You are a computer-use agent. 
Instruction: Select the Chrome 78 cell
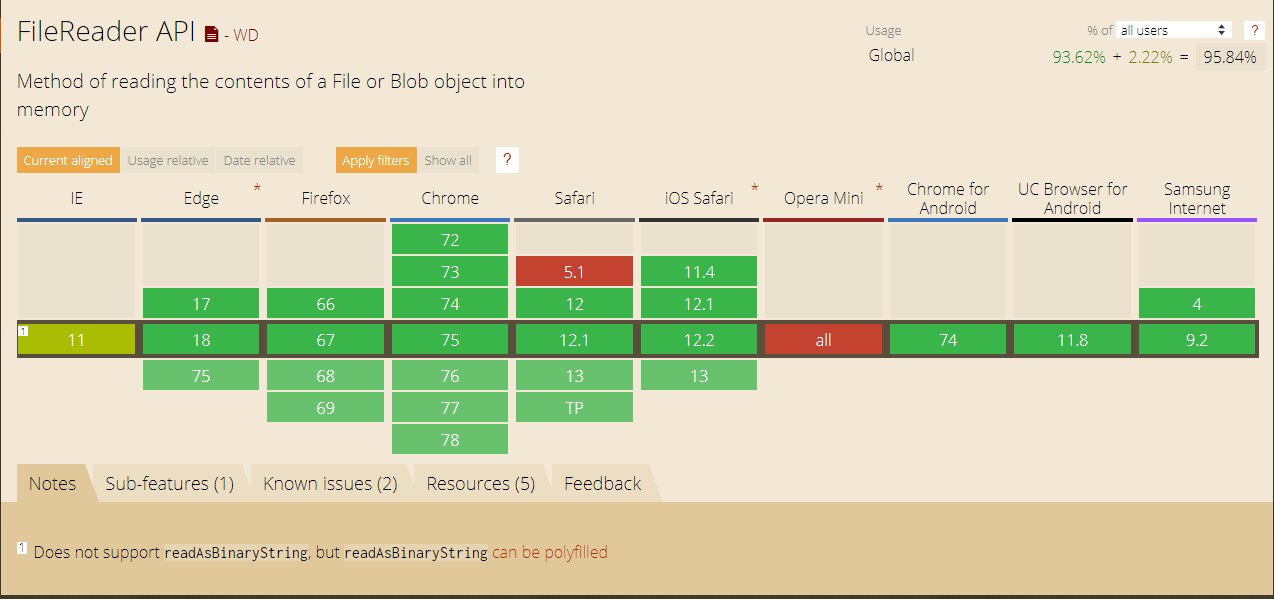point(450,440)
